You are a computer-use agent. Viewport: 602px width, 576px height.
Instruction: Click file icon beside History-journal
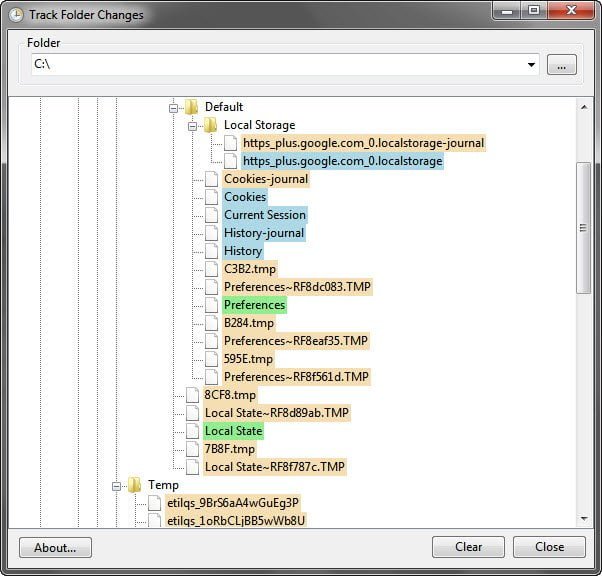click(212, 233)
